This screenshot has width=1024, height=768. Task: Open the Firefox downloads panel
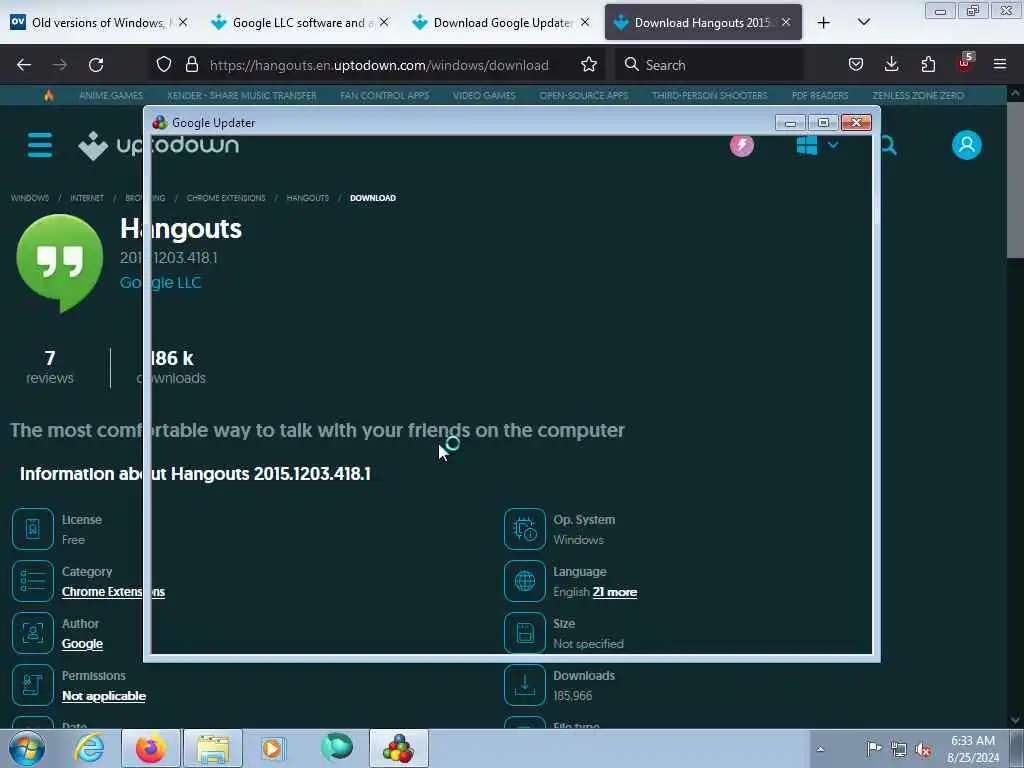point(891,64)
